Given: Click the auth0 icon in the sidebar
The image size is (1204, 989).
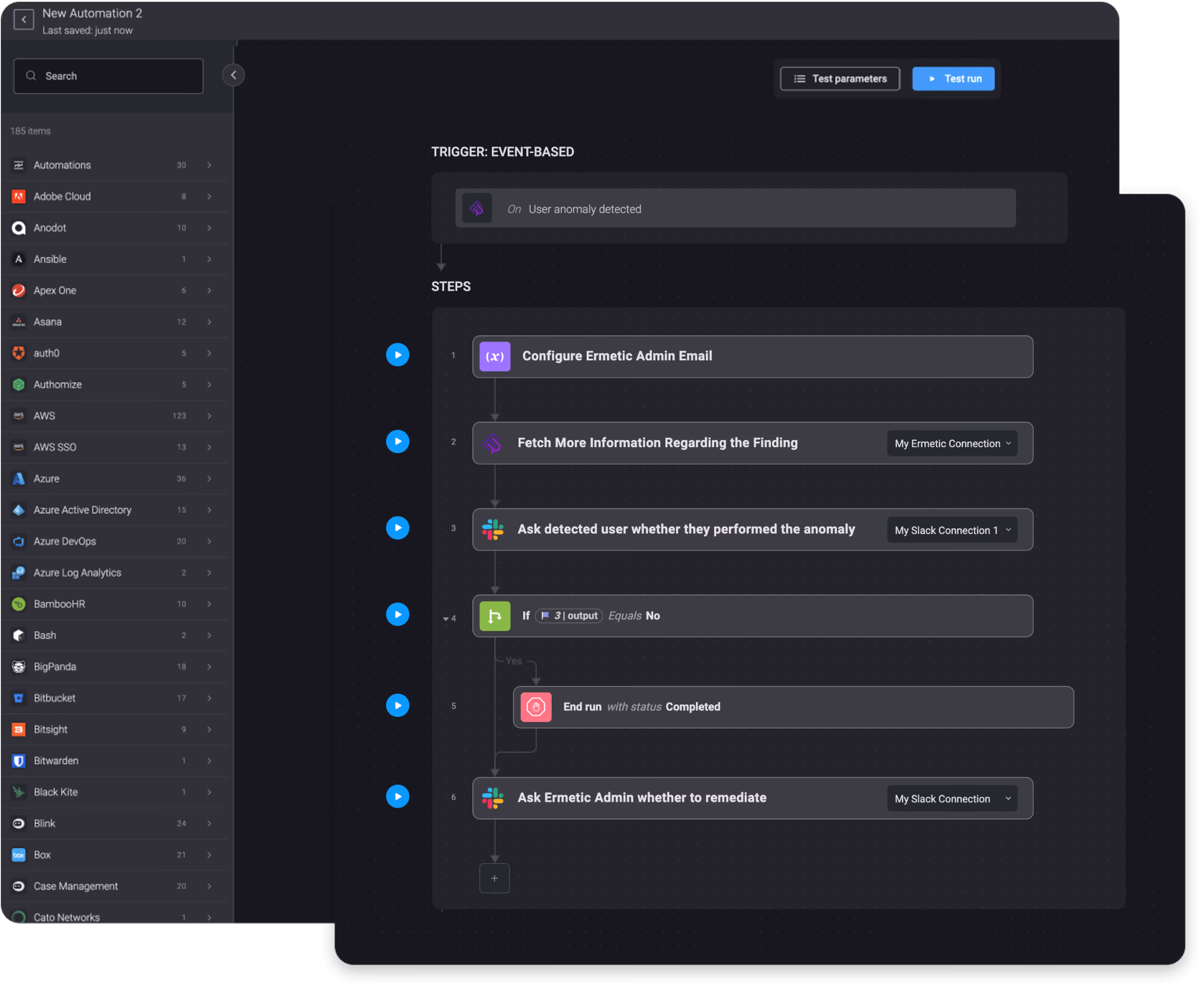Looking at the screenshot, I should click(19, 353).
